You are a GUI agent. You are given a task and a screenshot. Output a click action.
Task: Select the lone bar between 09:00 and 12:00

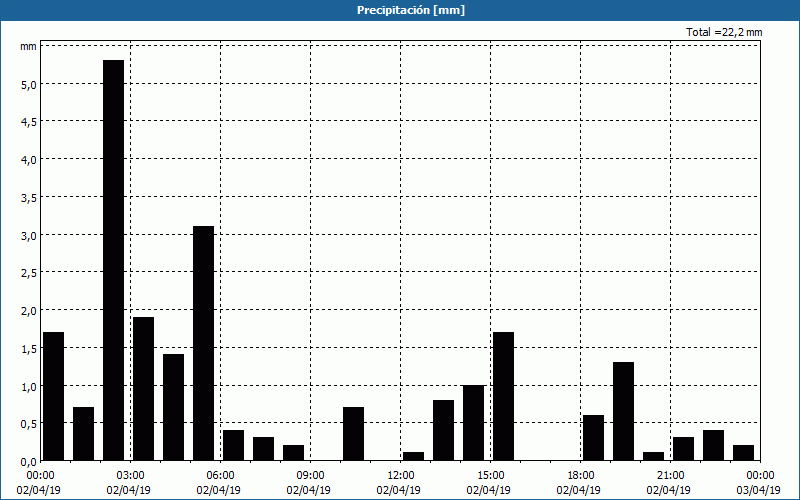pos(354,434)
